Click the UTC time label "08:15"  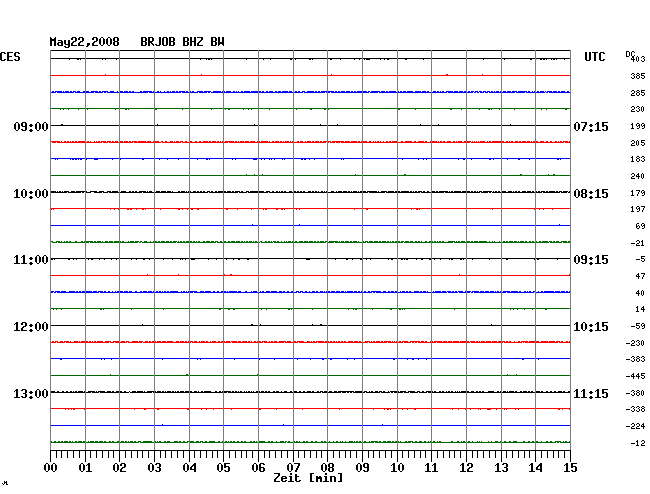tap(591, 194)
